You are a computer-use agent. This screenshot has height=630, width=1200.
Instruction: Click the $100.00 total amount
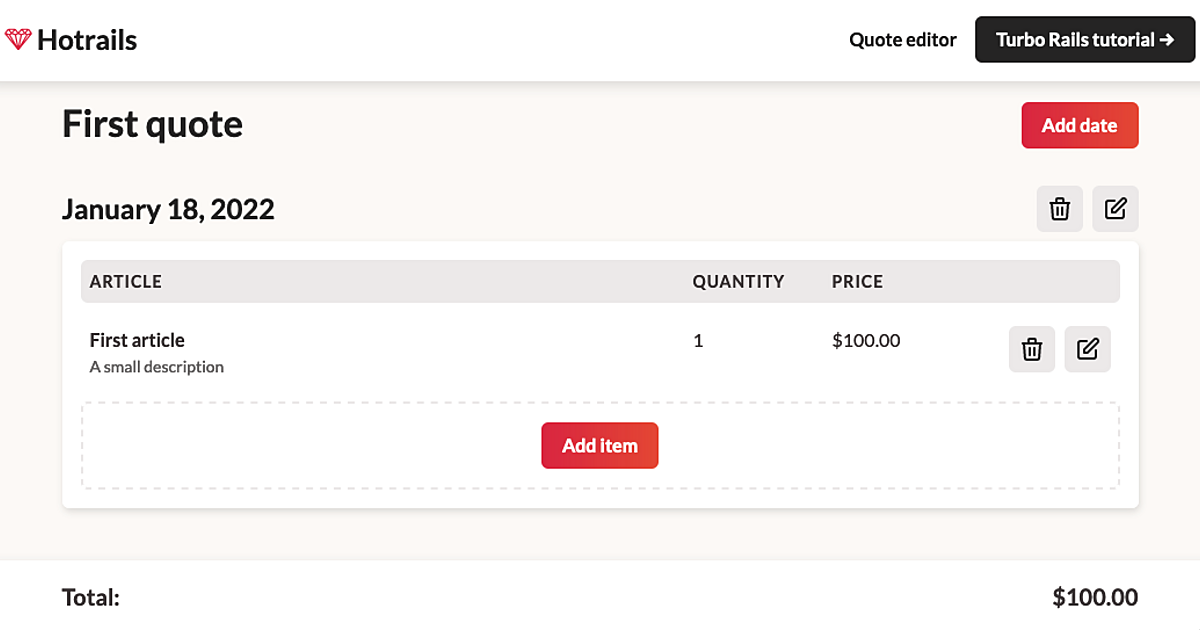[x=1095, y=597]
